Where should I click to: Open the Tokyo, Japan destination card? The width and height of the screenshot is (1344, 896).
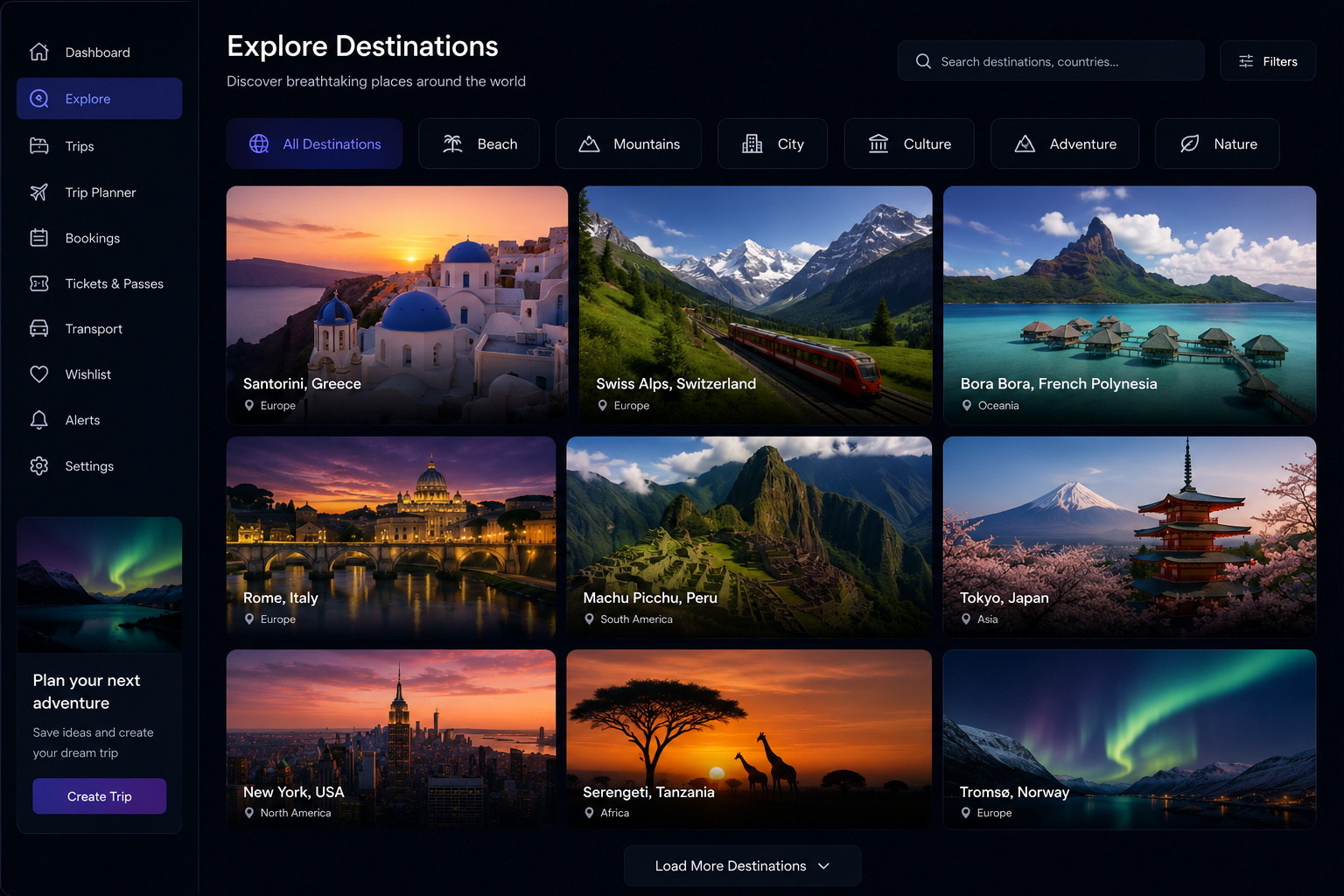pyautogui.click(x=1130, y=537)
